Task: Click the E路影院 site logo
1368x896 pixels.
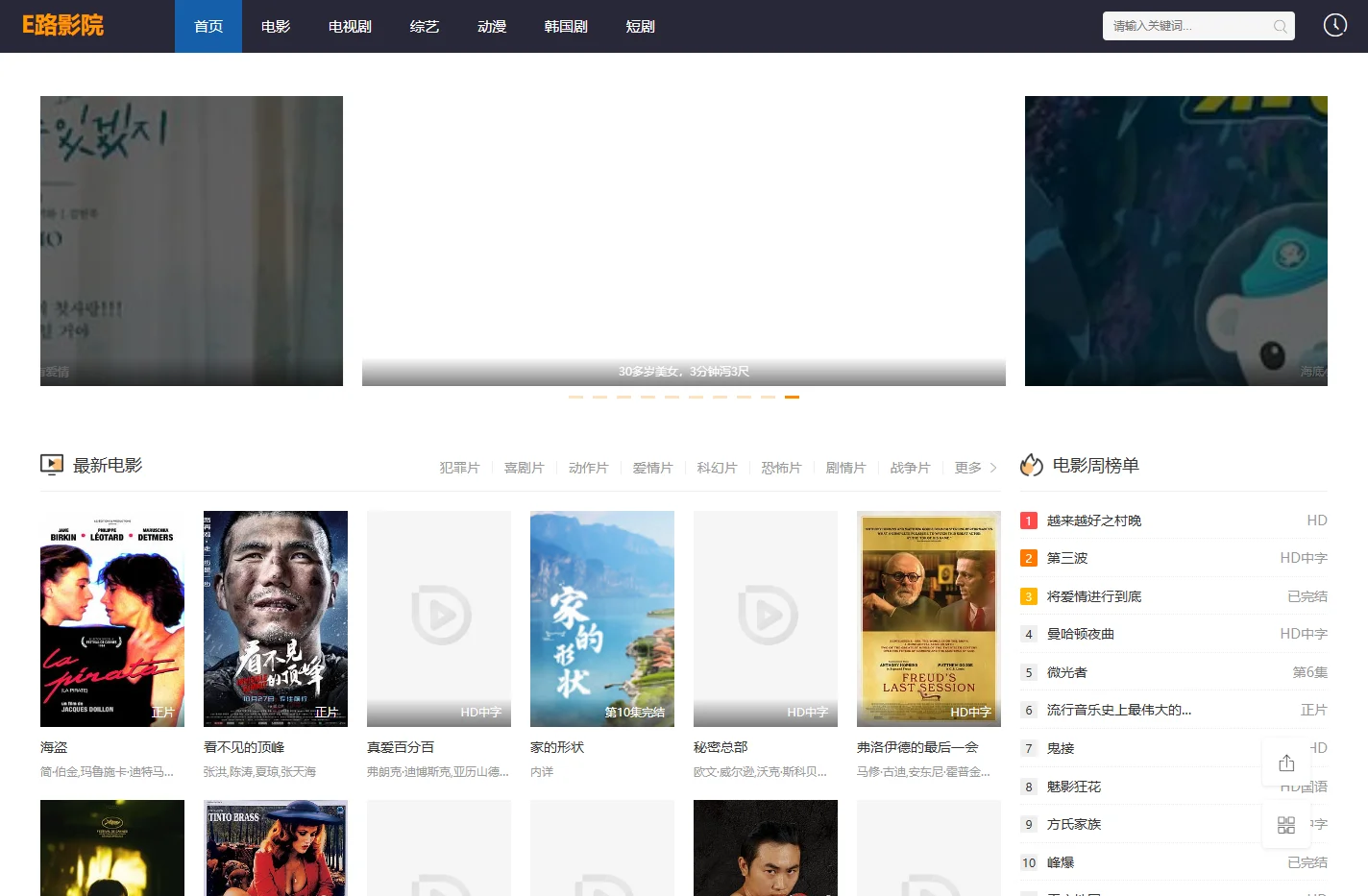Action: point(63,25)
